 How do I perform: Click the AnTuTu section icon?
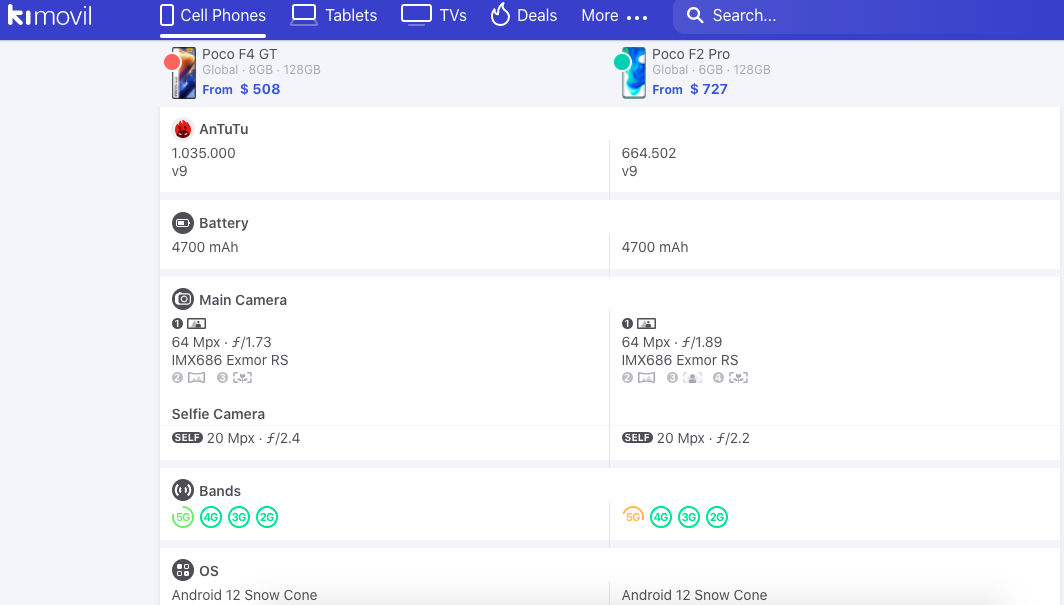point(182,129)
